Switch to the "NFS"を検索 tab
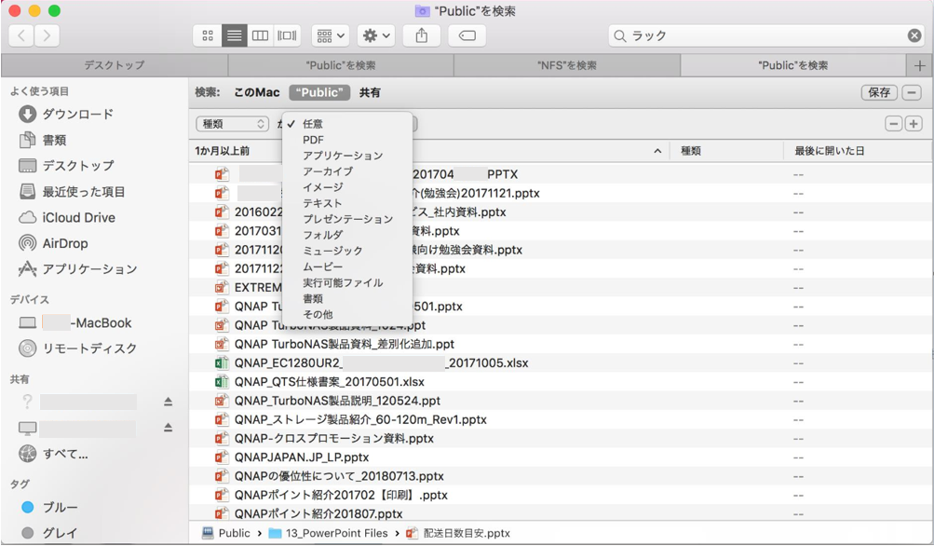 566,65
